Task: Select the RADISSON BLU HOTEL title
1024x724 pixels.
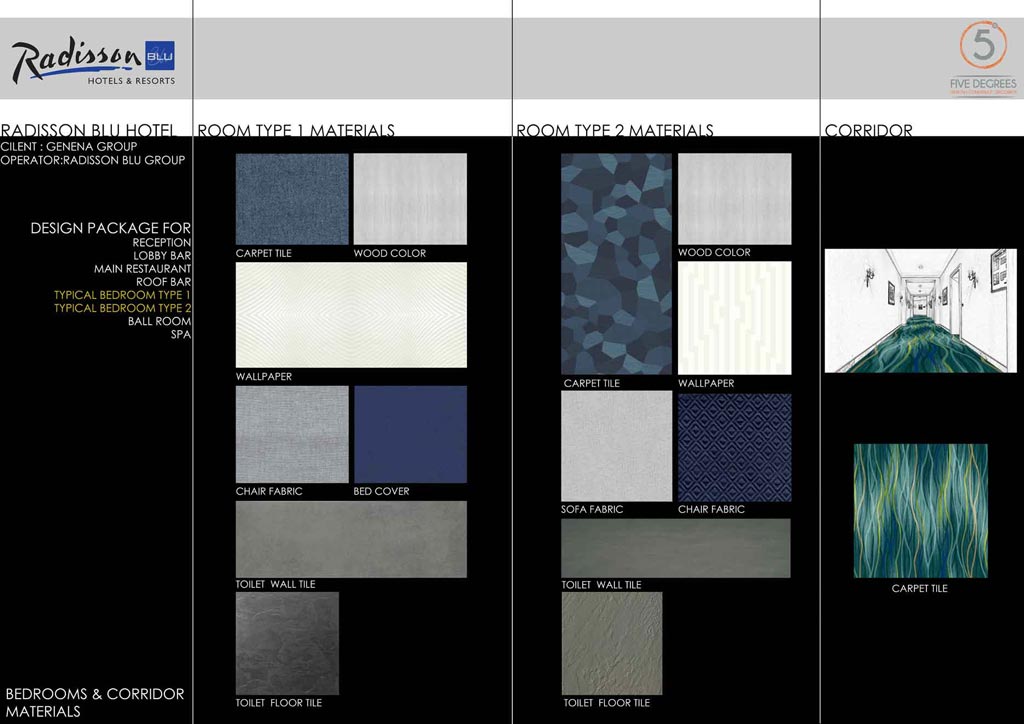Action: [88, 131]
